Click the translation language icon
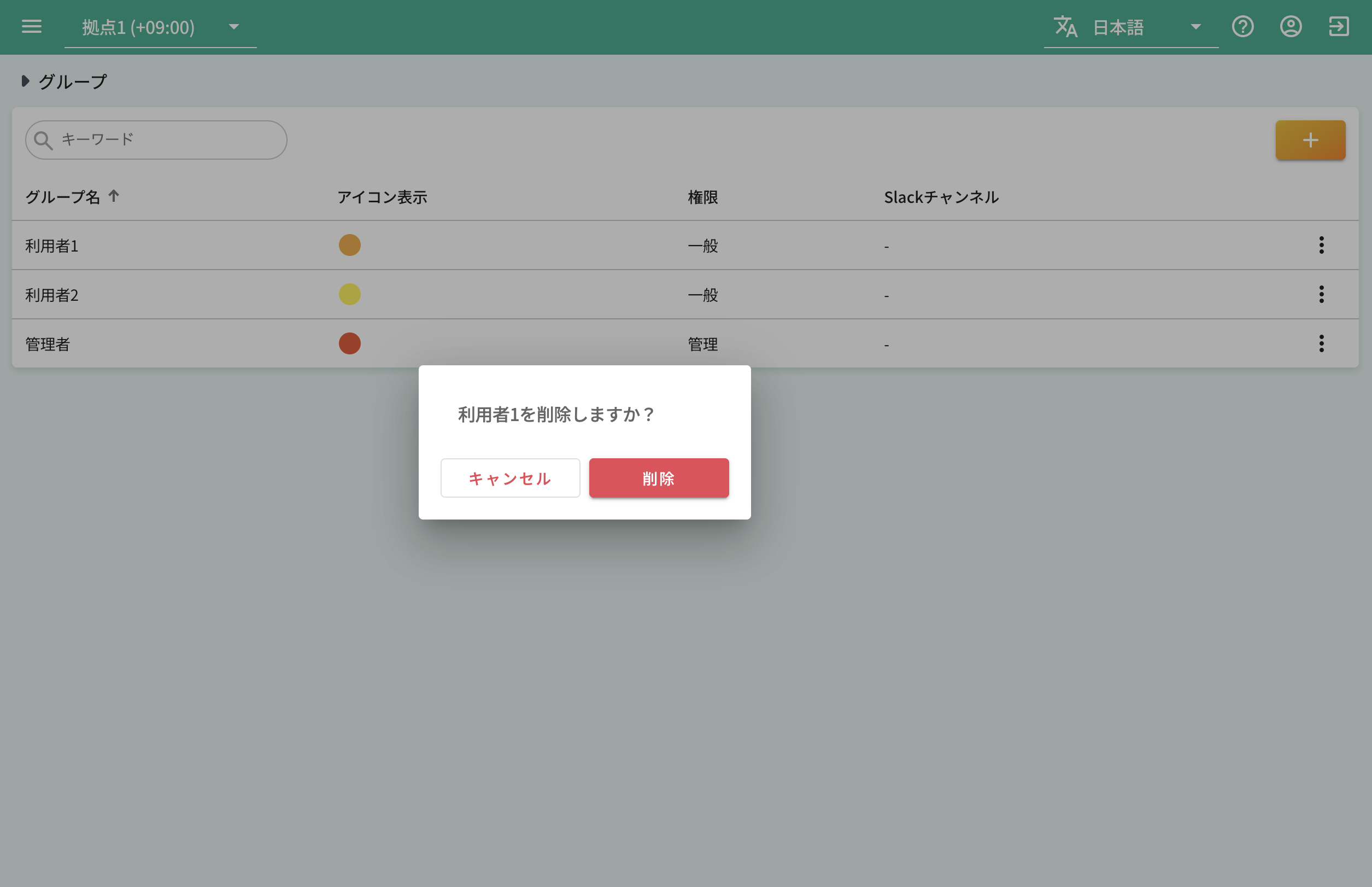Image resolution: width=1372 pixels, height=887 pixels. point(1066,26)
